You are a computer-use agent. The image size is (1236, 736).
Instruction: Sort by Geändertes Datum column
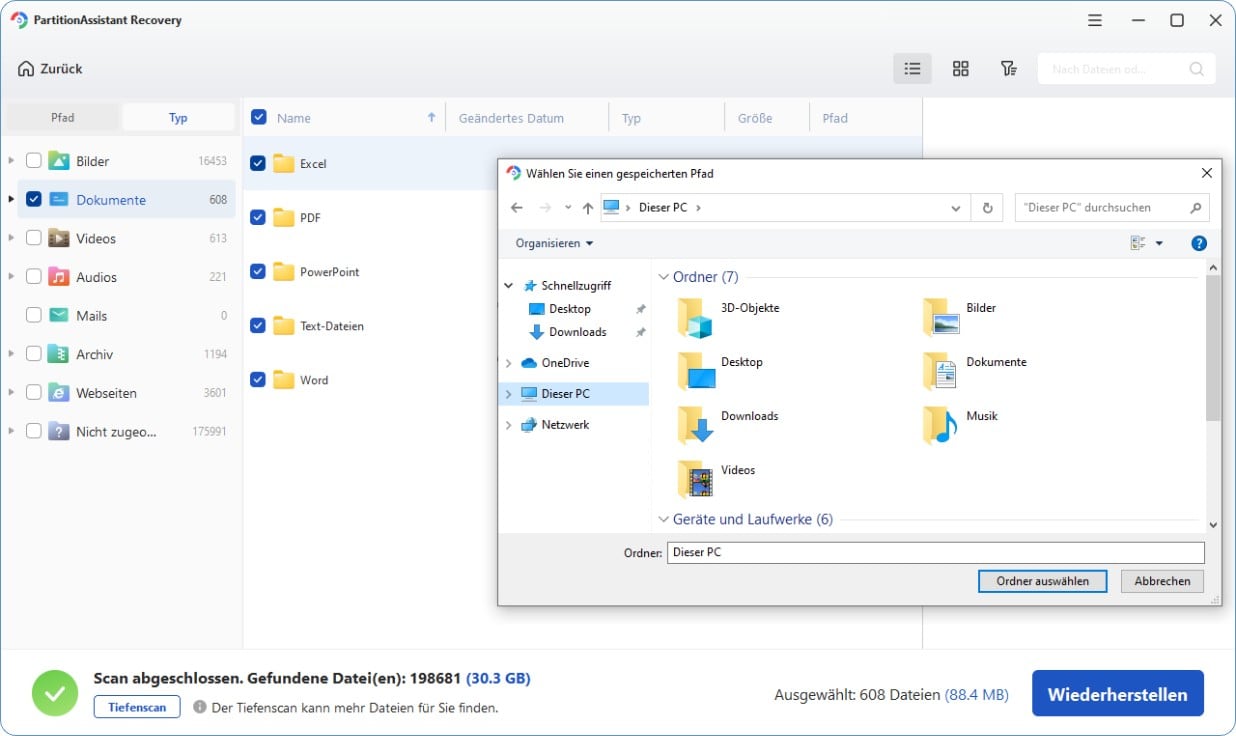coord(511,118)
